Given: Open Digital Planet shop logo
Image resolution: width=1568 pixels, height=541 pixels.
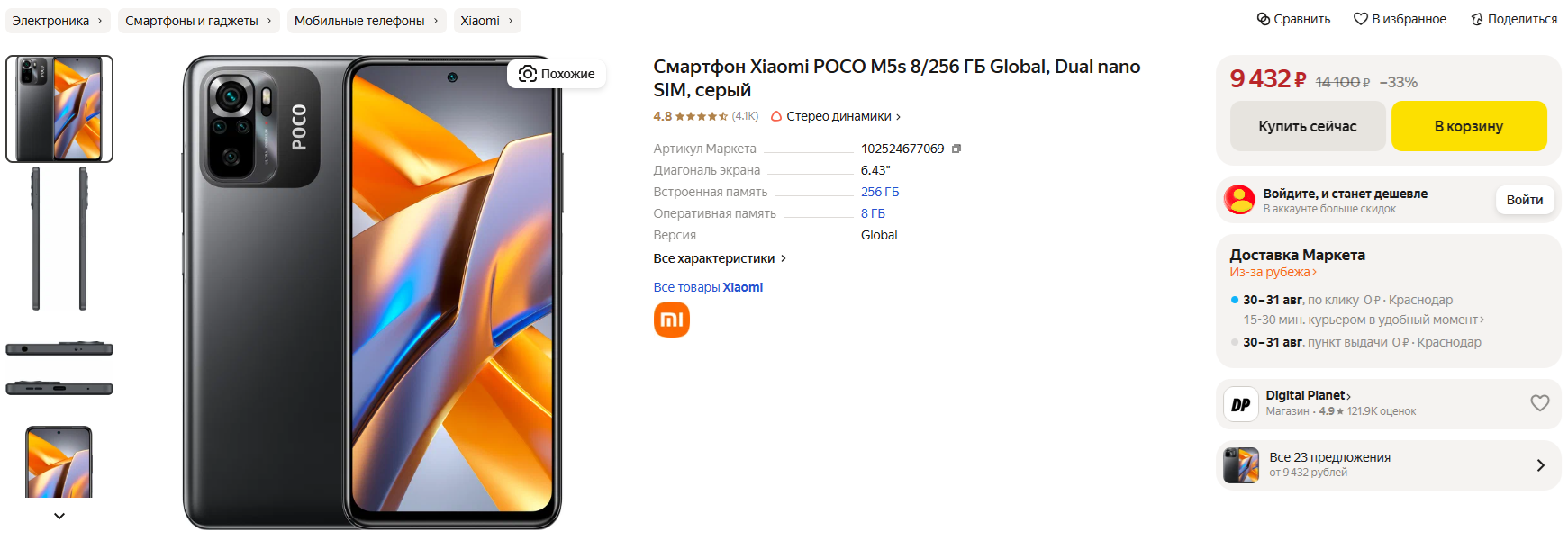Looking at the screenshot, I should pyautogui.click(x=1241, y=404).
